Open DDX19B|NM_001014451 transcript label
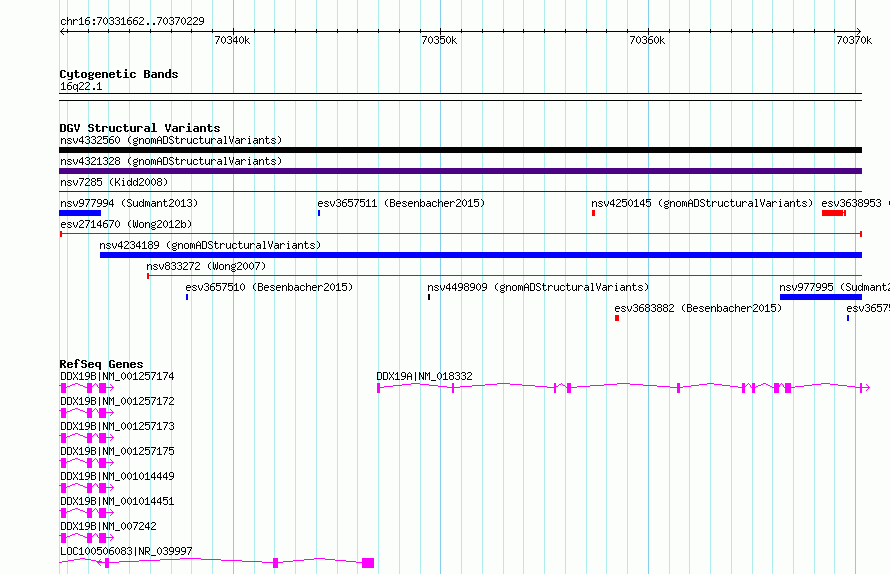 pyautogui.click(x=117, y=501)
